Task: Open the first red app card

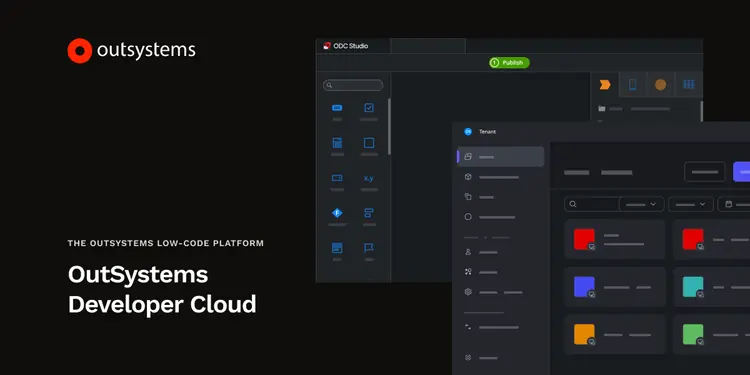Action: [x=615, y=239]
